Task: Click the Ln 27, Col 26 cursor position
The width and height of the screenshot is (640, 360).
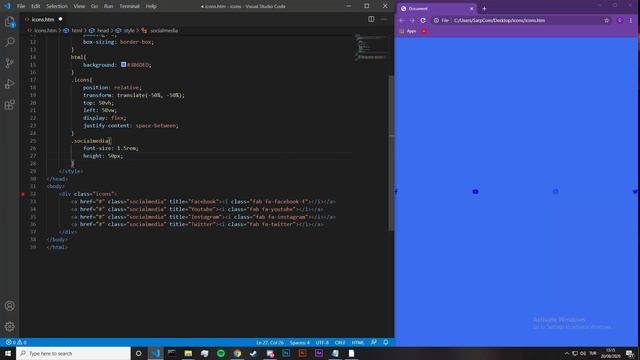Action: [x=269, y=342]
